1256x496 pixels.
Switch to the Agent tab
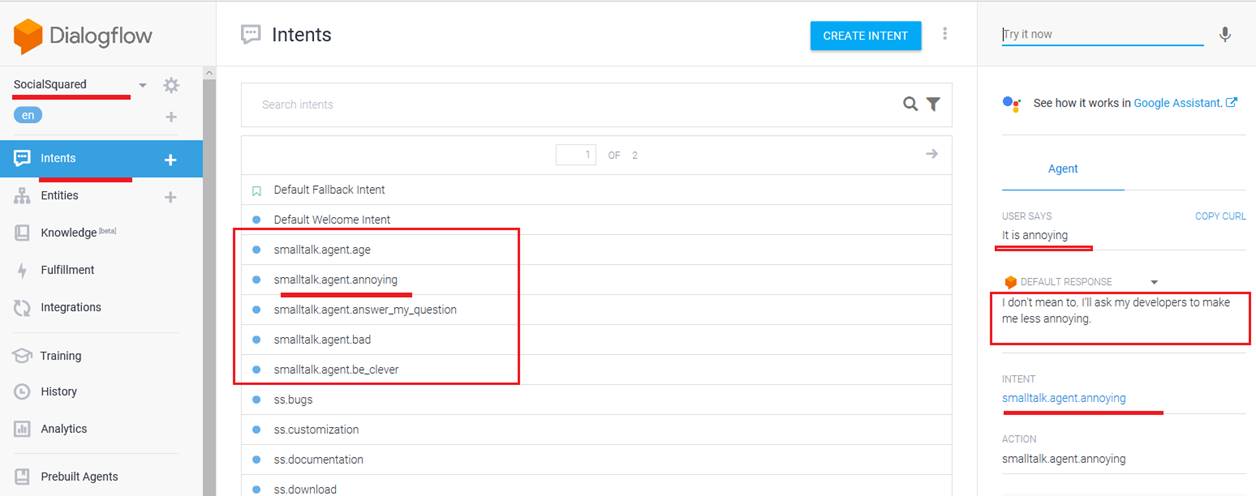(1062, 169)
